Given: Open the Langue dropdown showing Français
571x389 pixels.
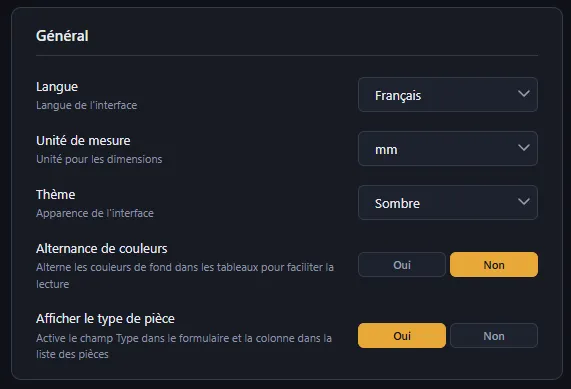Looking at the screenshot, I should [x=448, y=95].
